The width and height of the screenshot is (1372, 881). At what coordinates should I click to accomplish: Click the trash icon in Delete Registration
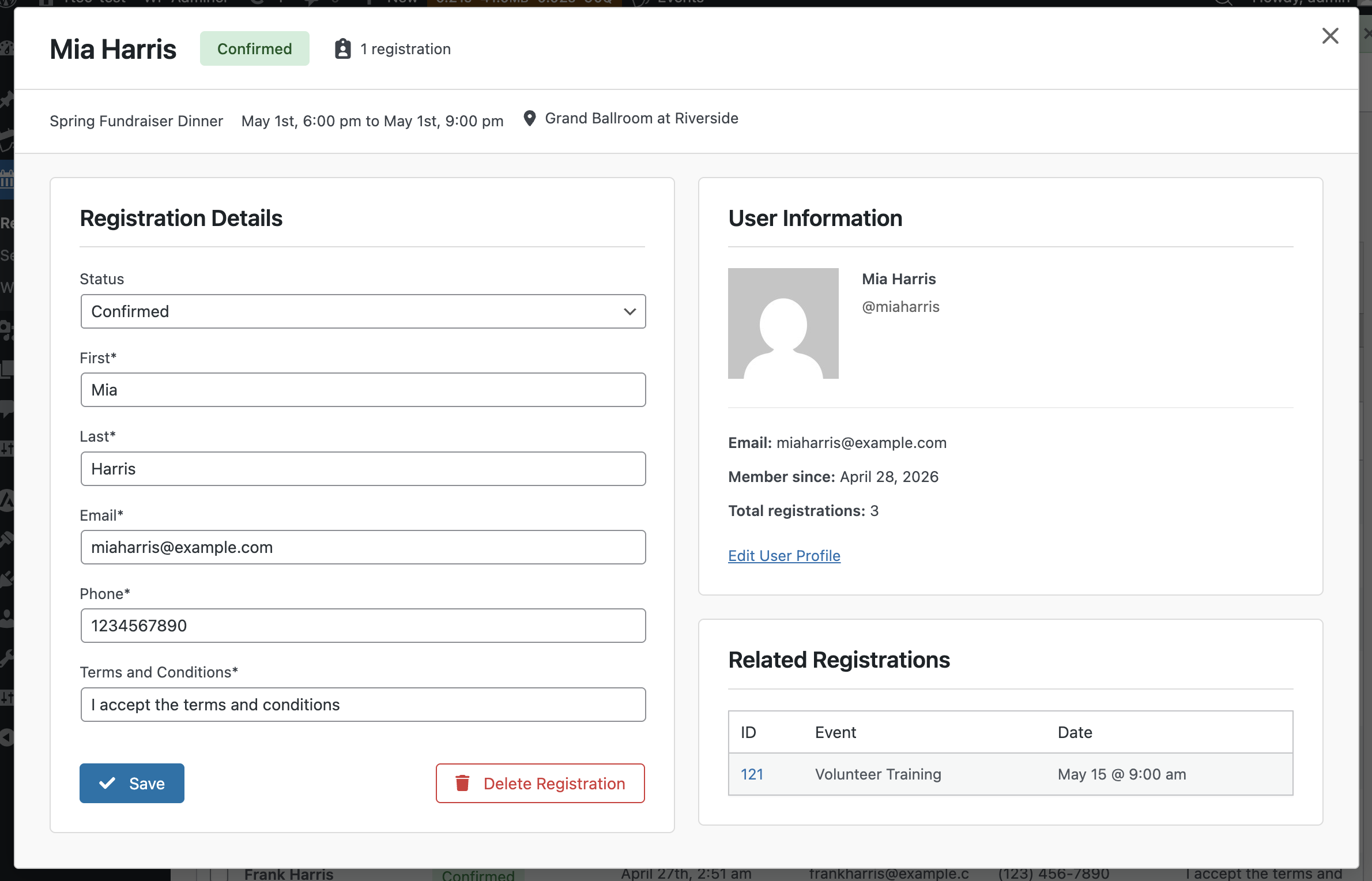(x=462, y=783)
